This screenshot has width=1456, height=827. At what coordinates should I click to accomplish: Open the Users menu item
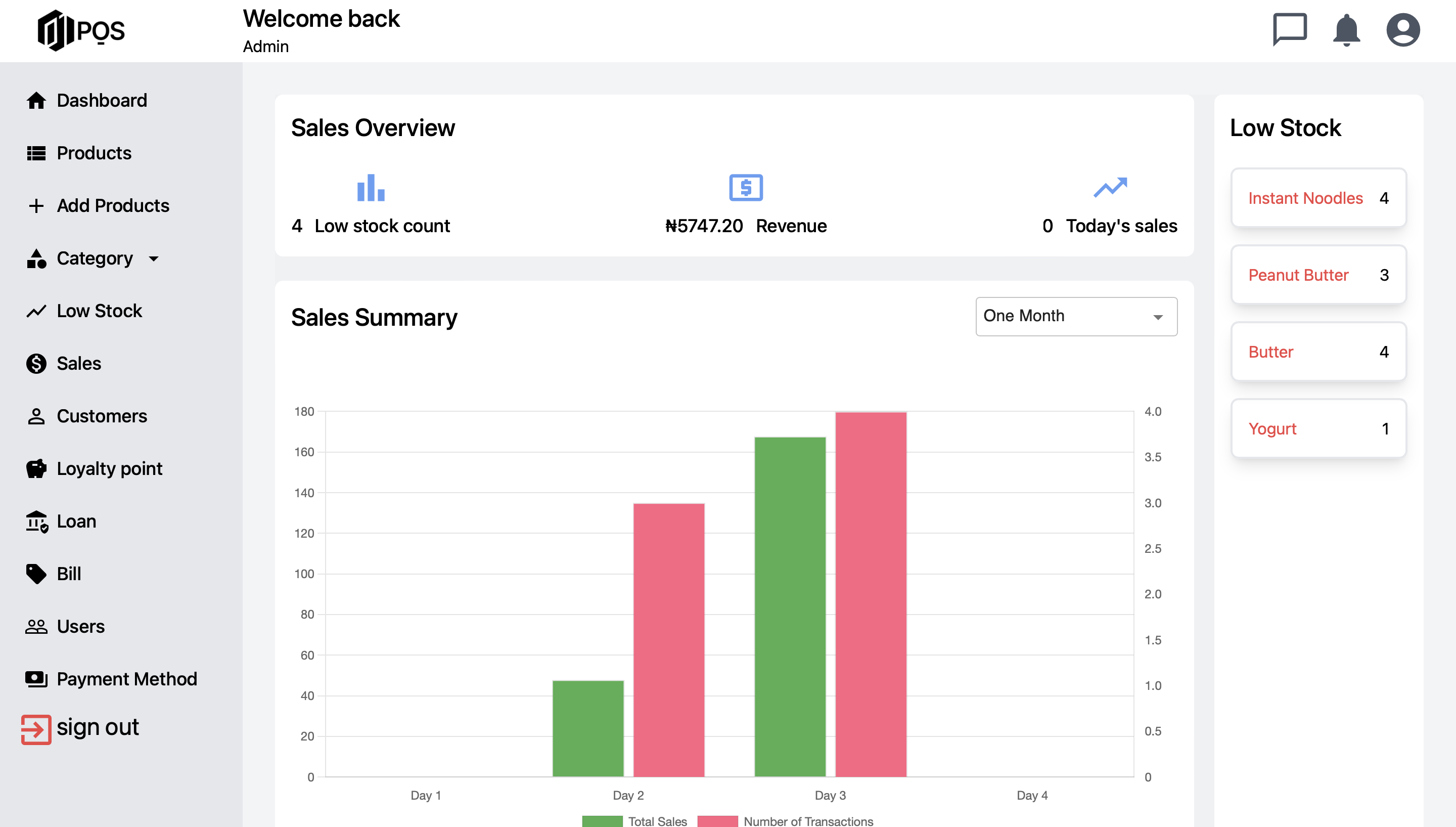(80, 627)
